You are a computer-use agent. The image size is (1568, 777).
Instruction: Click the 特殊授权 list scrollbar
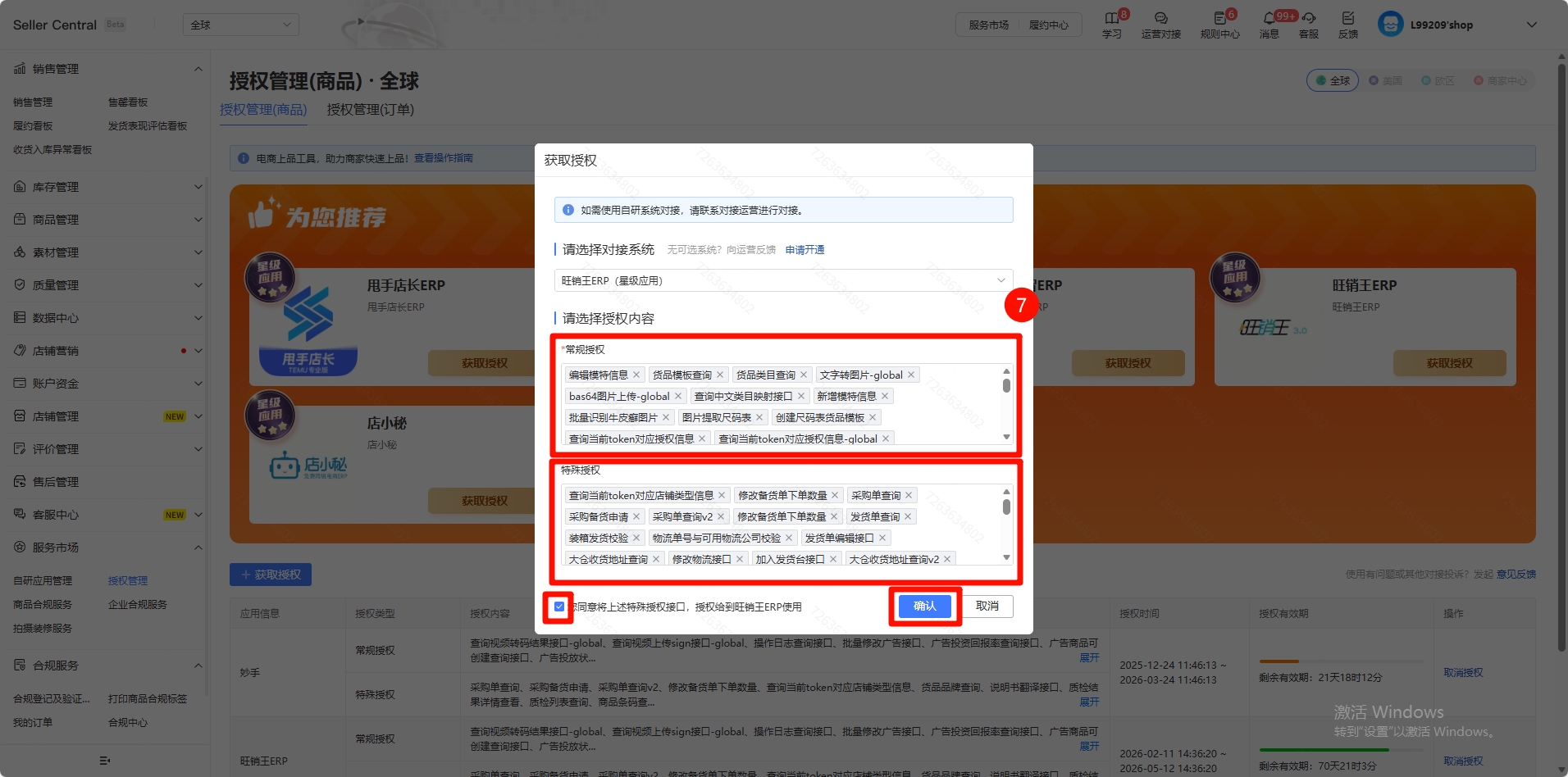click(x=1006, y=508)
